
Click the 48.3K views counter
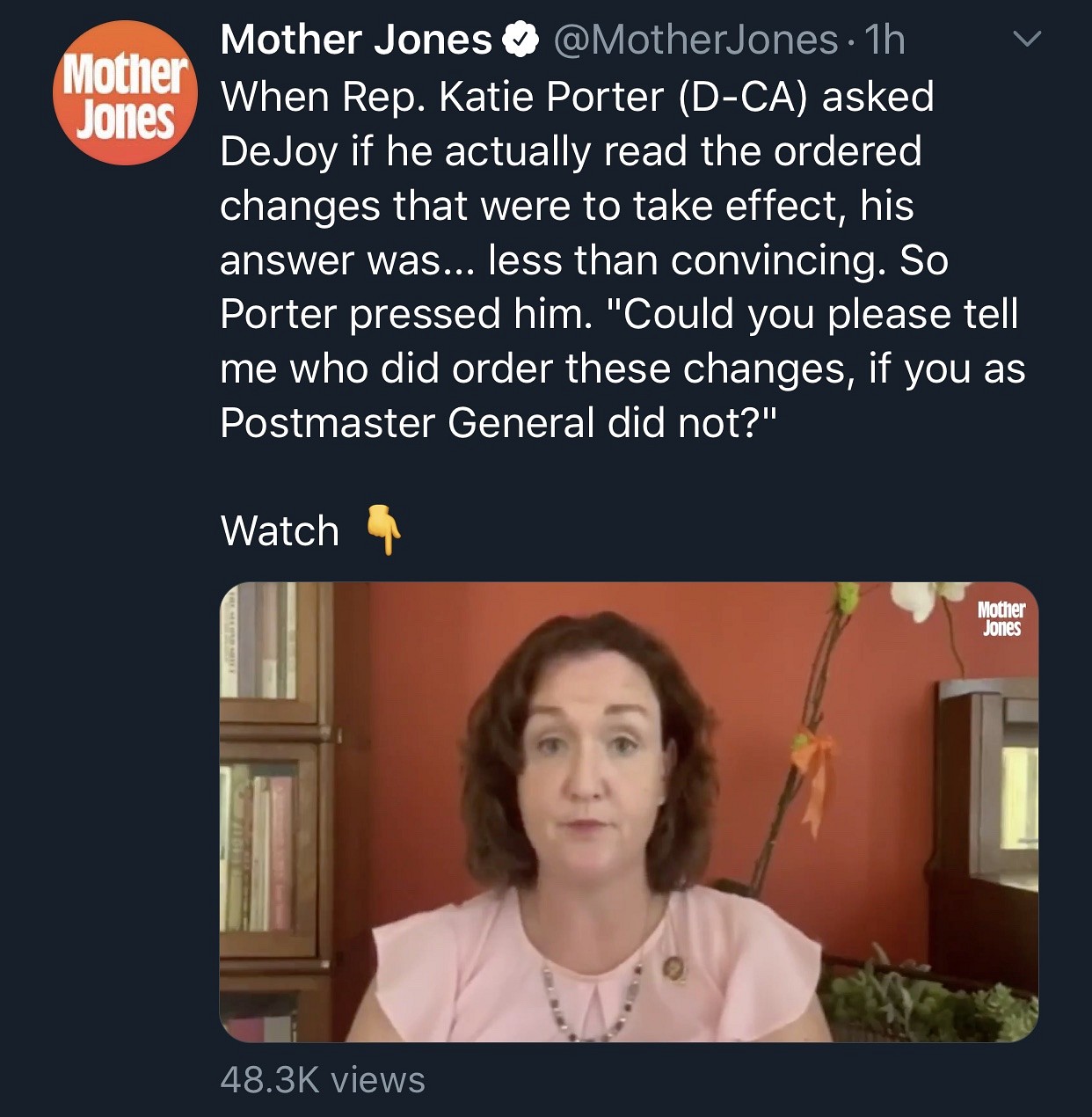tap(322, 1079)
